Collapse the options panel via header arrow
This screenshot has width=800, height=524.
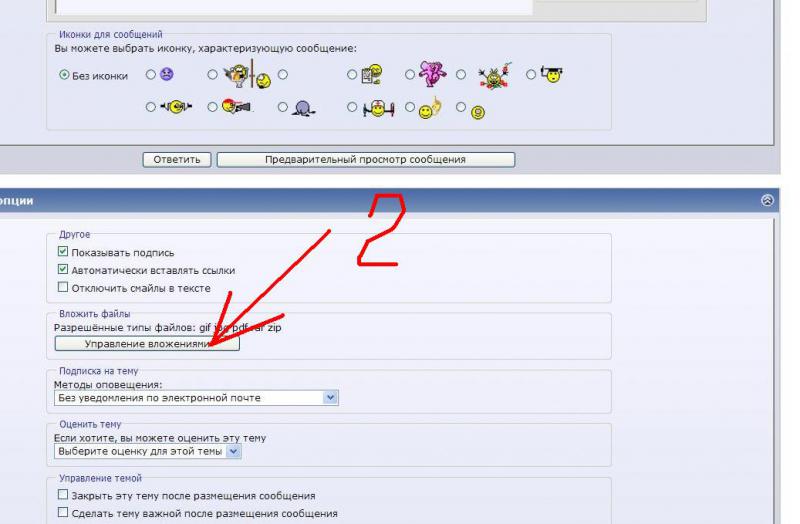(x=768, y=201)
